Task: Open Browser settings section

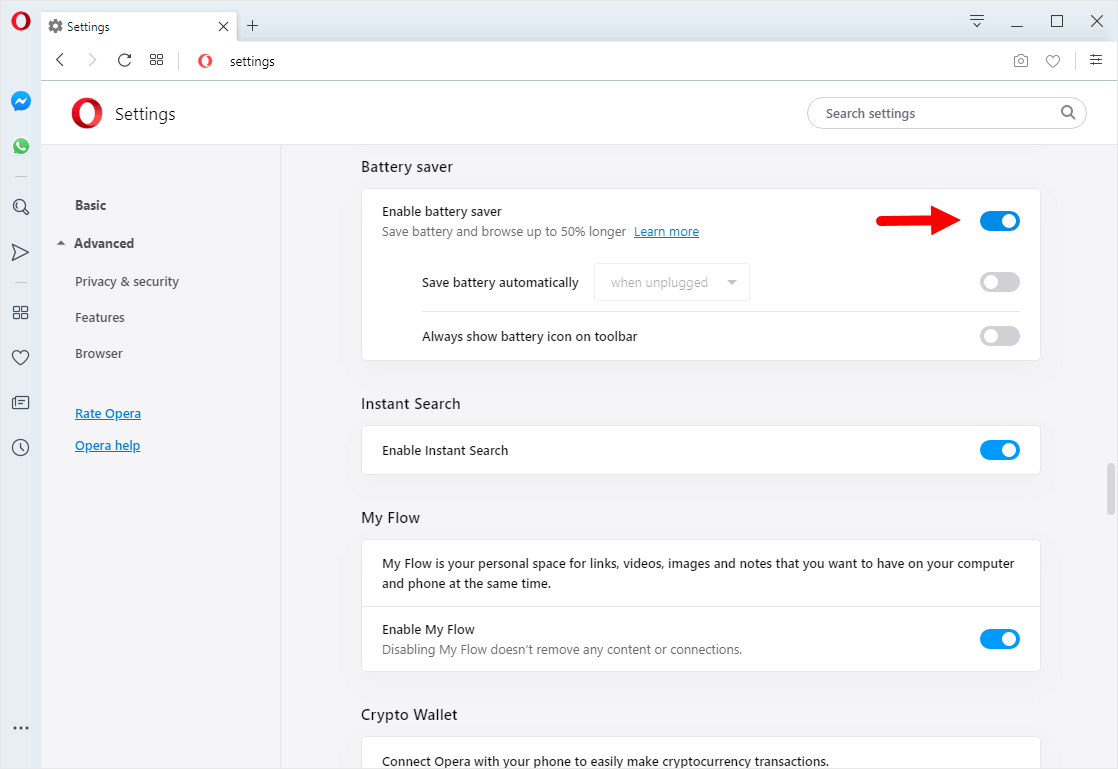Action: (x=99, y=353)
